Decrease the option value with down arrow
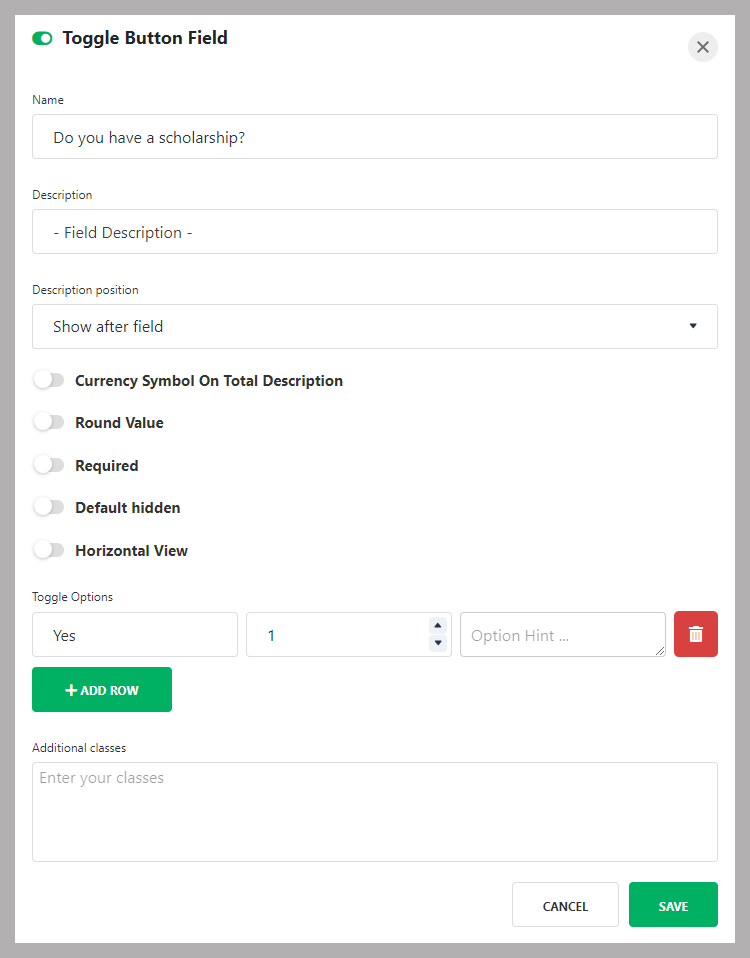The height and width of the screenshot is (958, 750). tap(438, 643)
